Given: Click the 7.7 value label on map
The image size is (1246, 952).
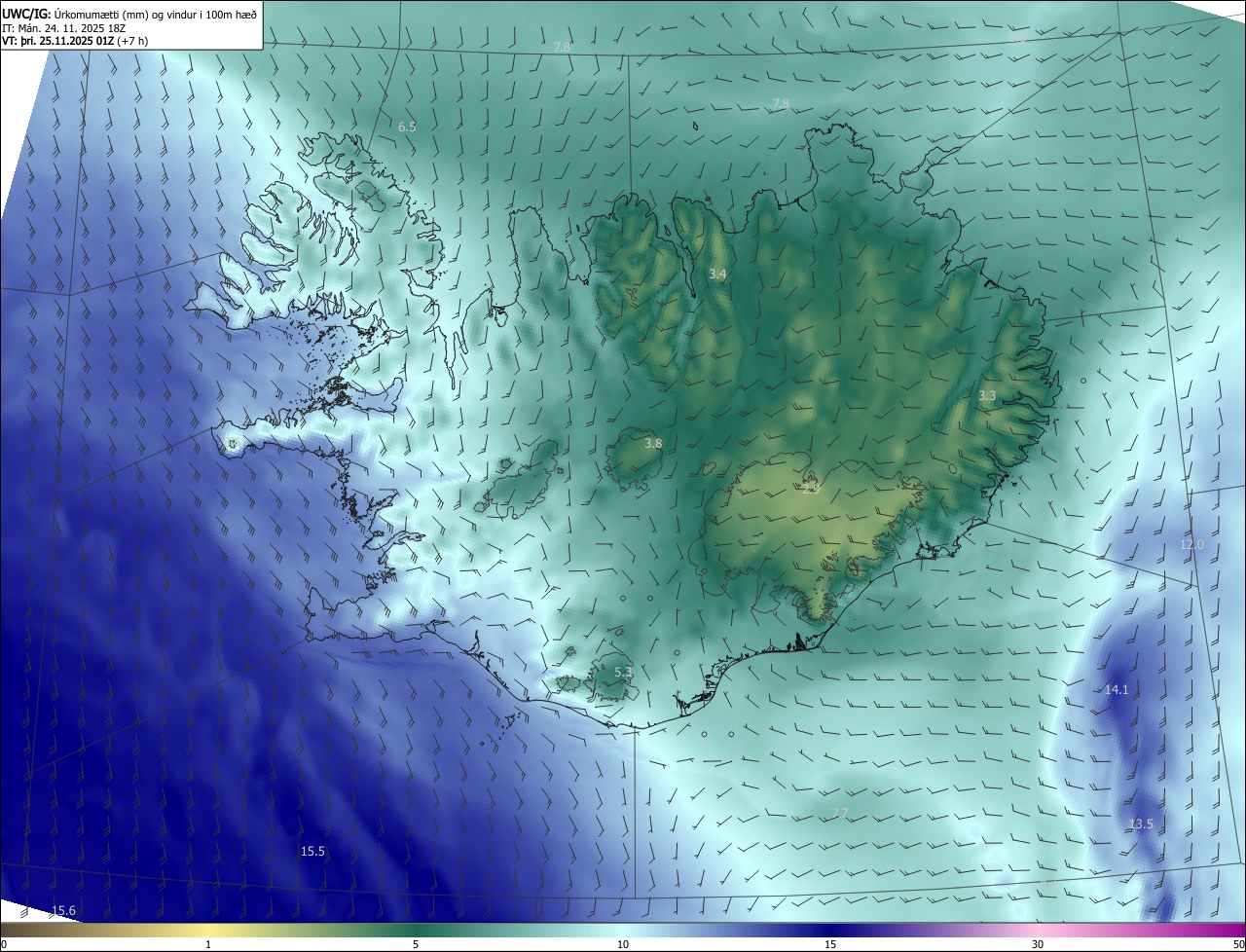Looking at the screenshot, I should [x=840, y=813].
